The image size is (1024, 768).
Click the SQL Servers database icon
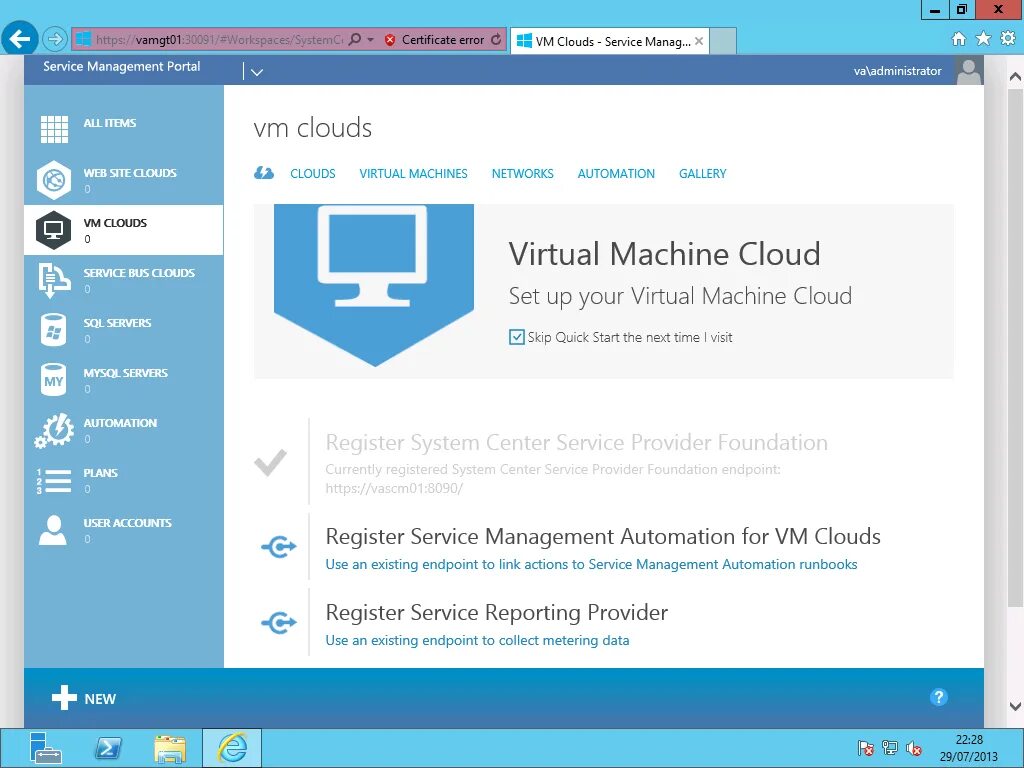point(53,330)
